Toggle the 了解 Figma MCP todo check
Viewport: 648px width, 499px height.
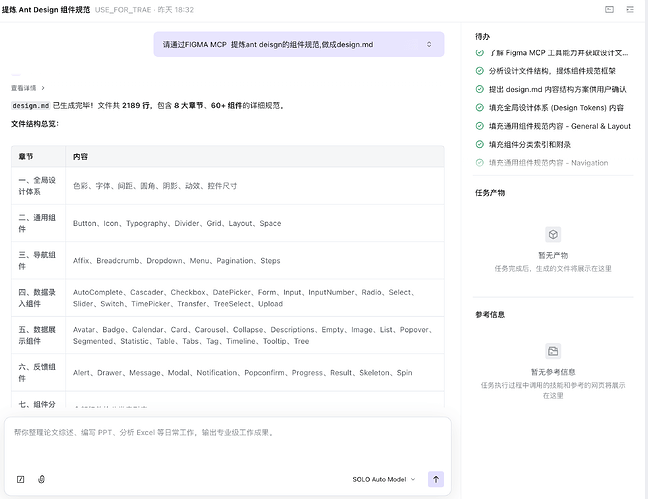click(x=479, y=53)
